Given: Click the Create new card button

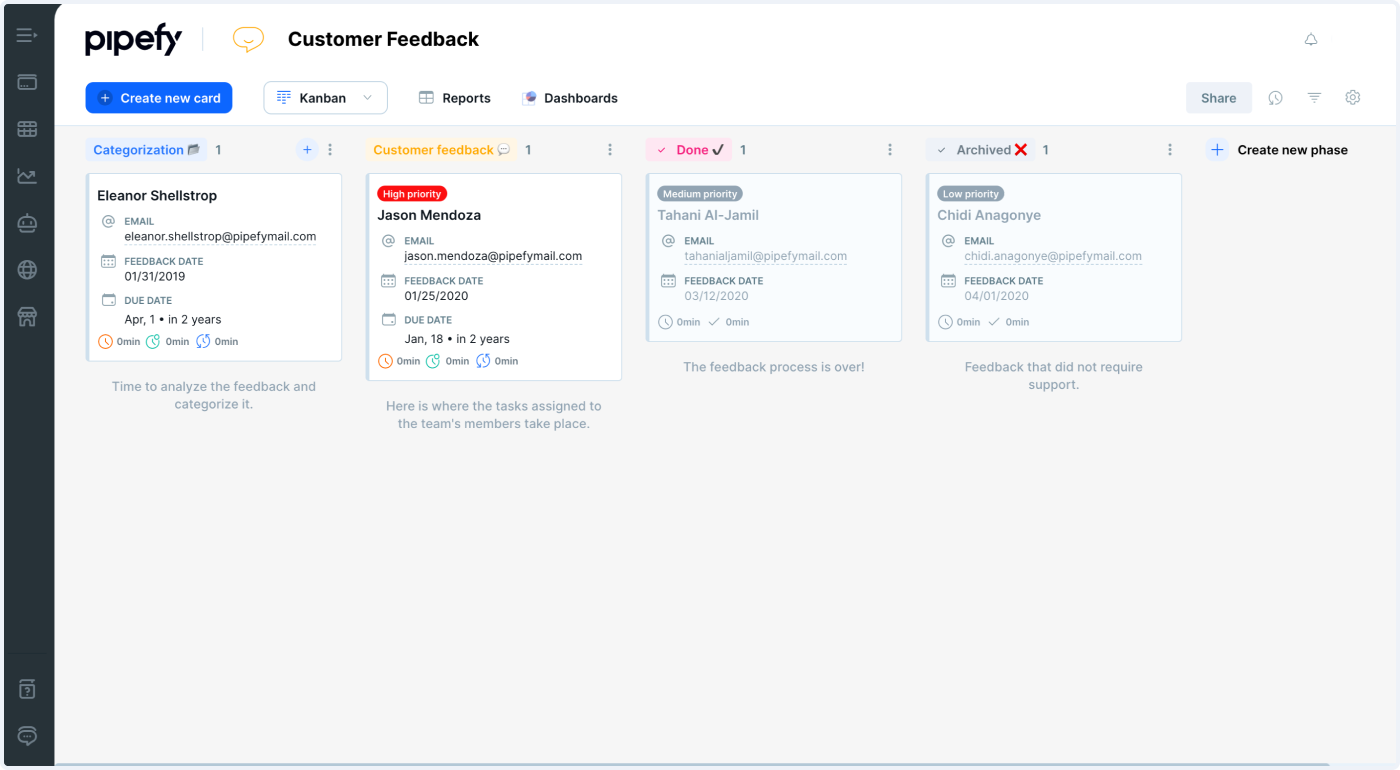Looking at the screenshot, I should coord(158,97).
